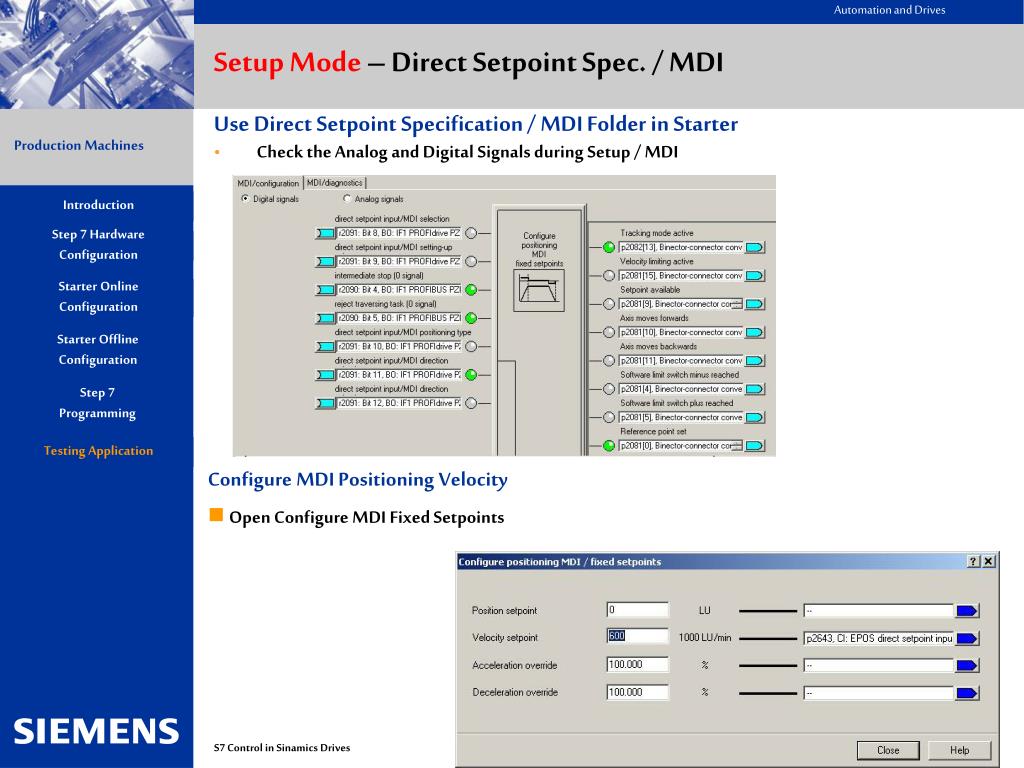Open interconnect icon for r2091 Bit 10 signal
Image resolution: width=1024 pixels, height=768 pixels.
tap(325, 347)
